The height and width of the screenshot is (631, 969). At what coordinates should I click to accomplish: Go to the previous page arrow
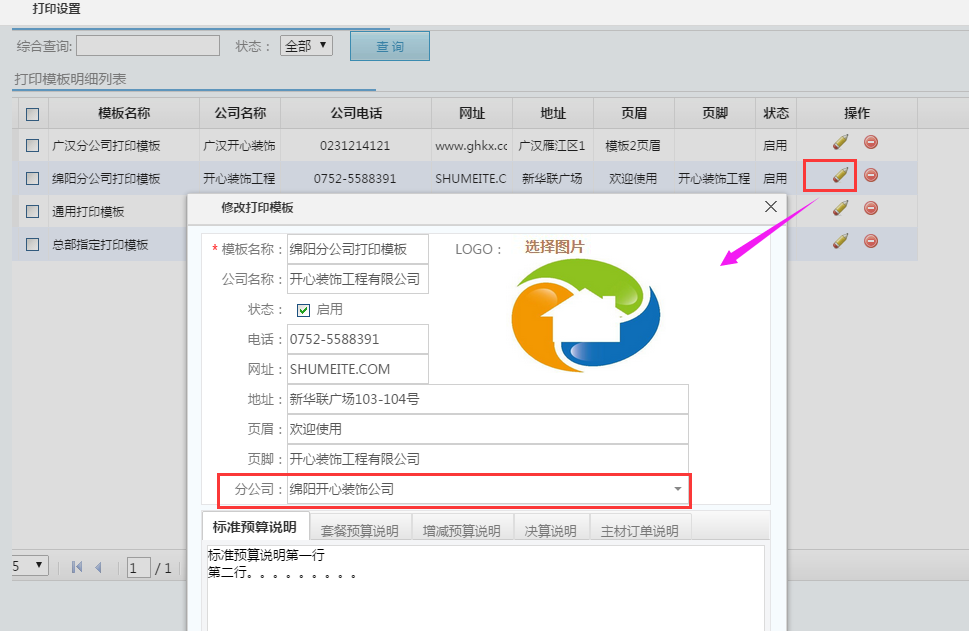tap(99, 568)
